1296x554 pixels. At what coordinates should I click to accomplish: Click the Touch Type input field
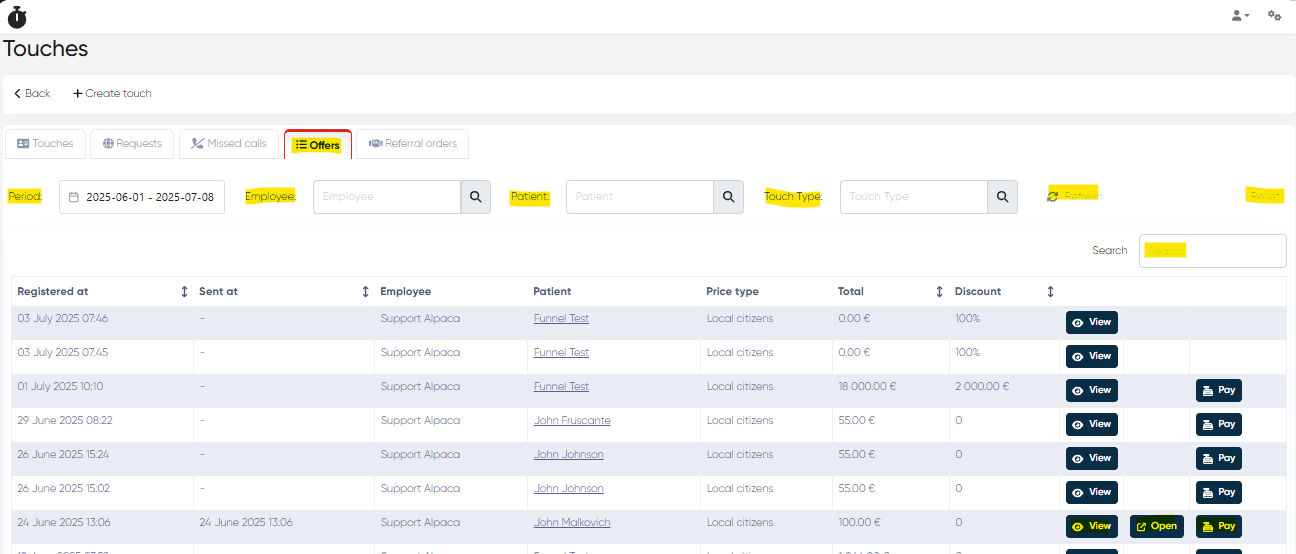[x=913, y=197]
